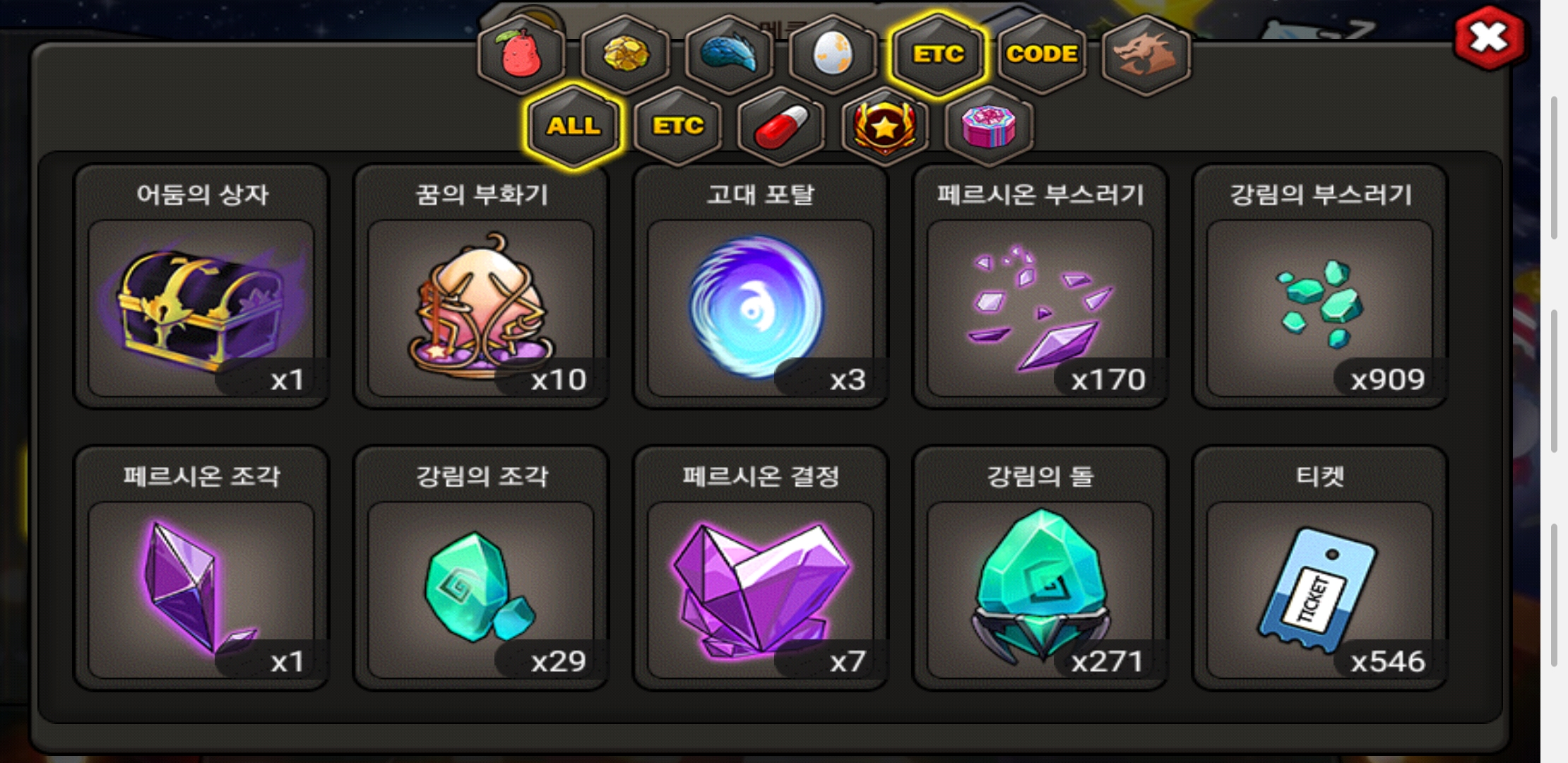This screenshot has width=1568, height=763.
Task: Select the dragon head category icon
Action: 1146,54
